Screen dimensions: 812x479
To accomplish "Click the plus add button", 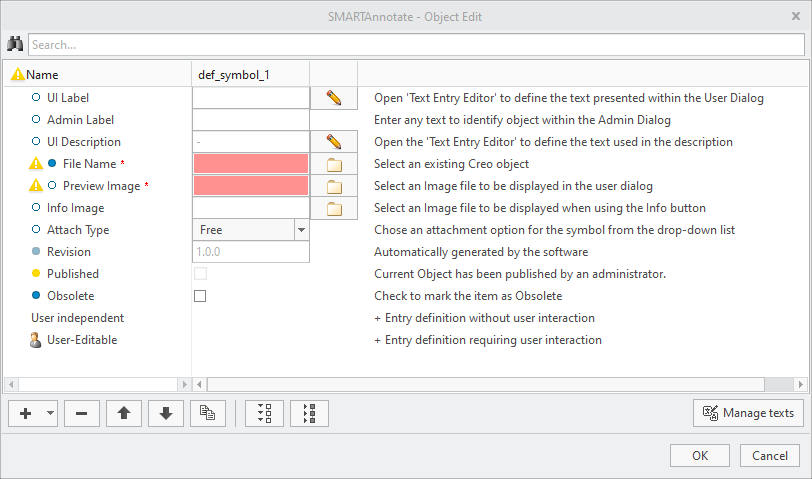I will tap(25, 413).
